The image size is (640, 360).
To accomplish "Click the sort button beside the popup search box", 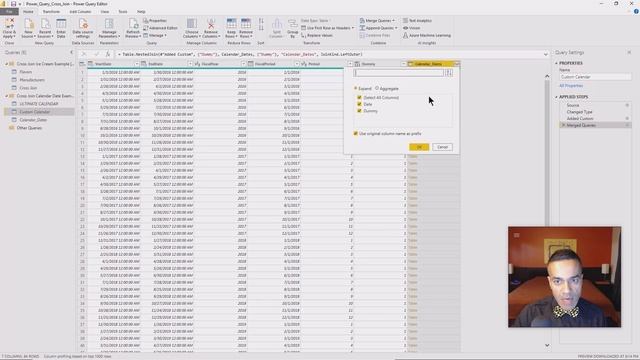I will point(449,73).
